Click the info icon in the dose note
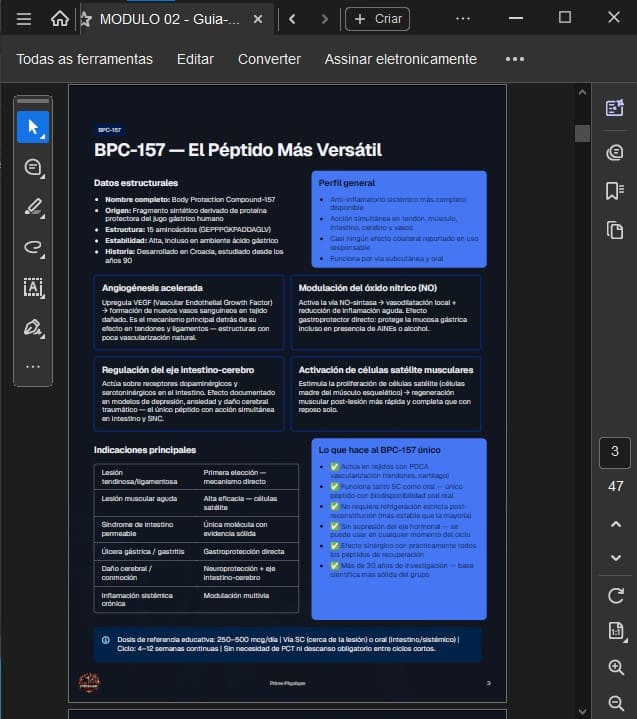 [x=105, y=640]
